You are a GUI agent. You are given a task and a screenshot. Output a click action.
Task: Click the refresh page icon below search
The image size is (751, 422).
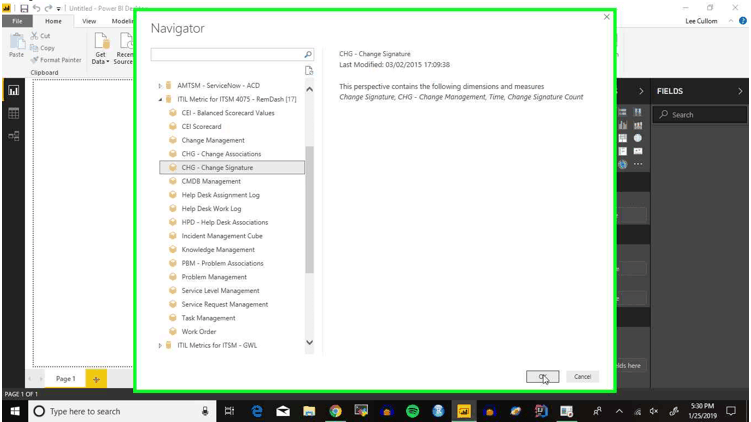(x=309, y=71)
